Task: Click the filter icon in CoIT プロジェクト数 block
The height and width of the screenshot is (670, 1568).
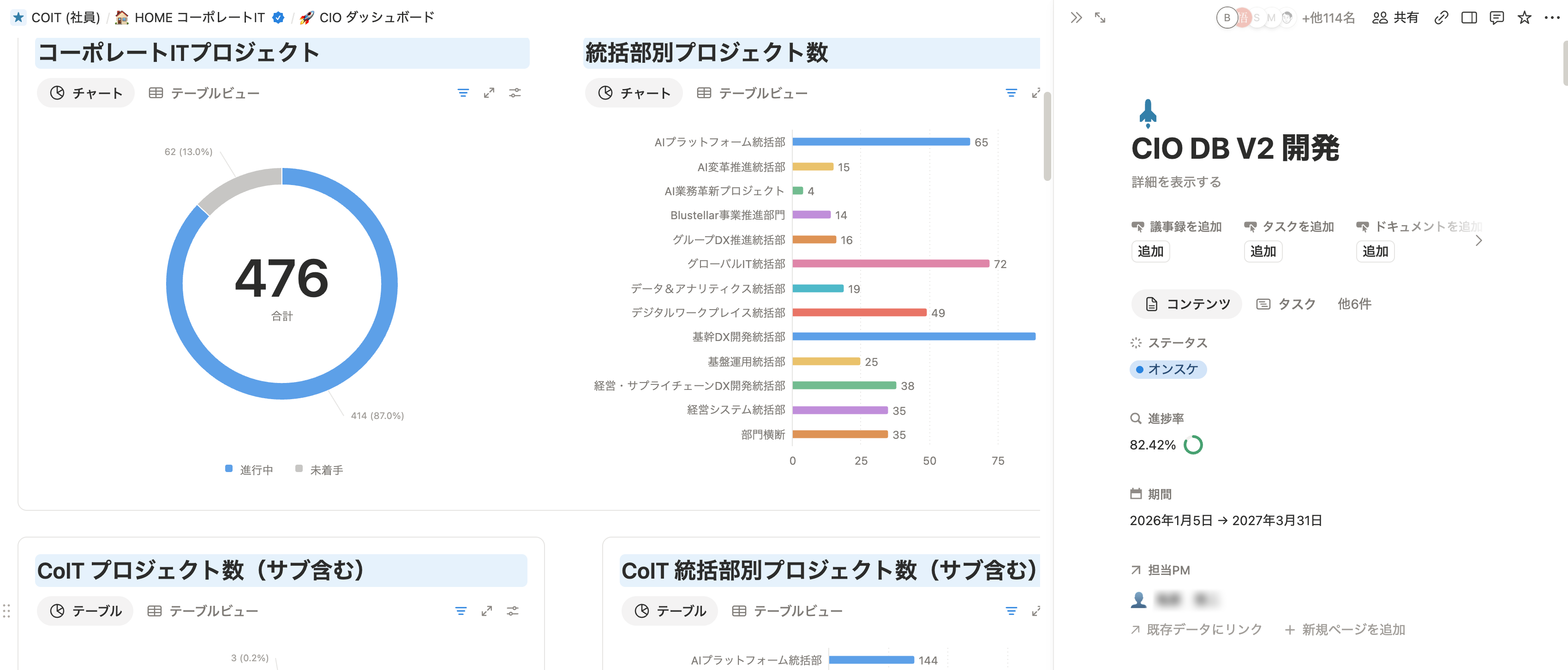Action: click(461, 611)
